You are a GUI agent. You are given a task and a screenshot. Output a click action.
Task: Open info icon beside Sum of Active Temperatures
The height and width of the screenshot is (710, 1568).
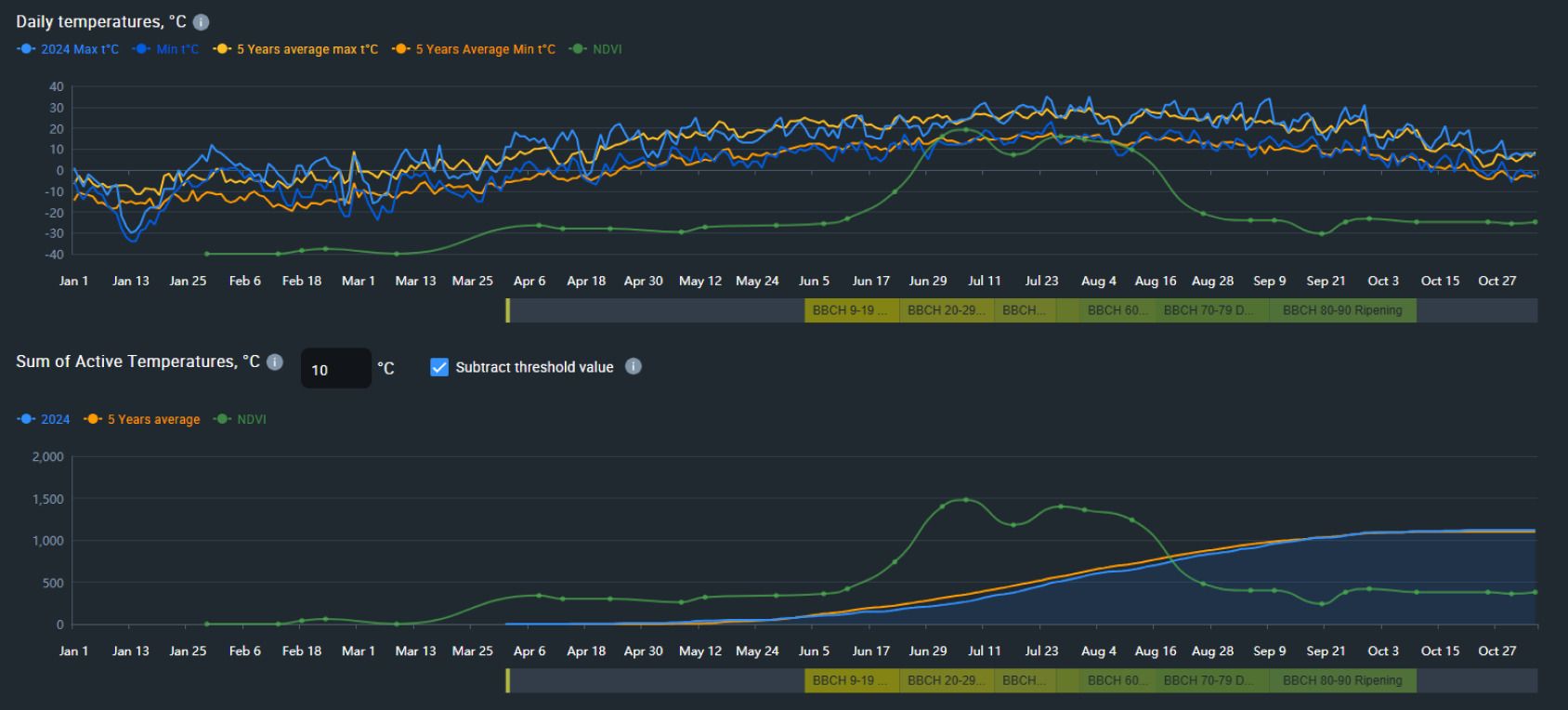[x=275, y=362]
